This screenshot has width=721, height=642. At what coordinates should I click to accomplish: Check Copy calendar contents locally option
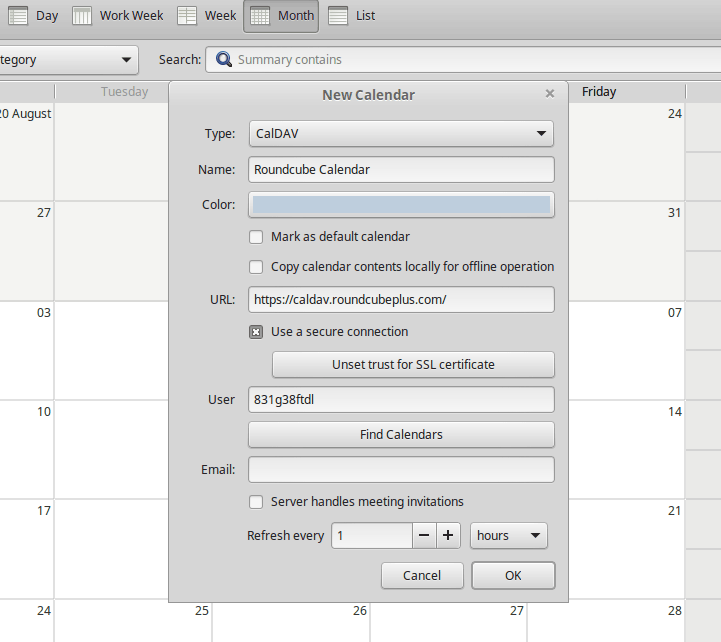point(256,267)
